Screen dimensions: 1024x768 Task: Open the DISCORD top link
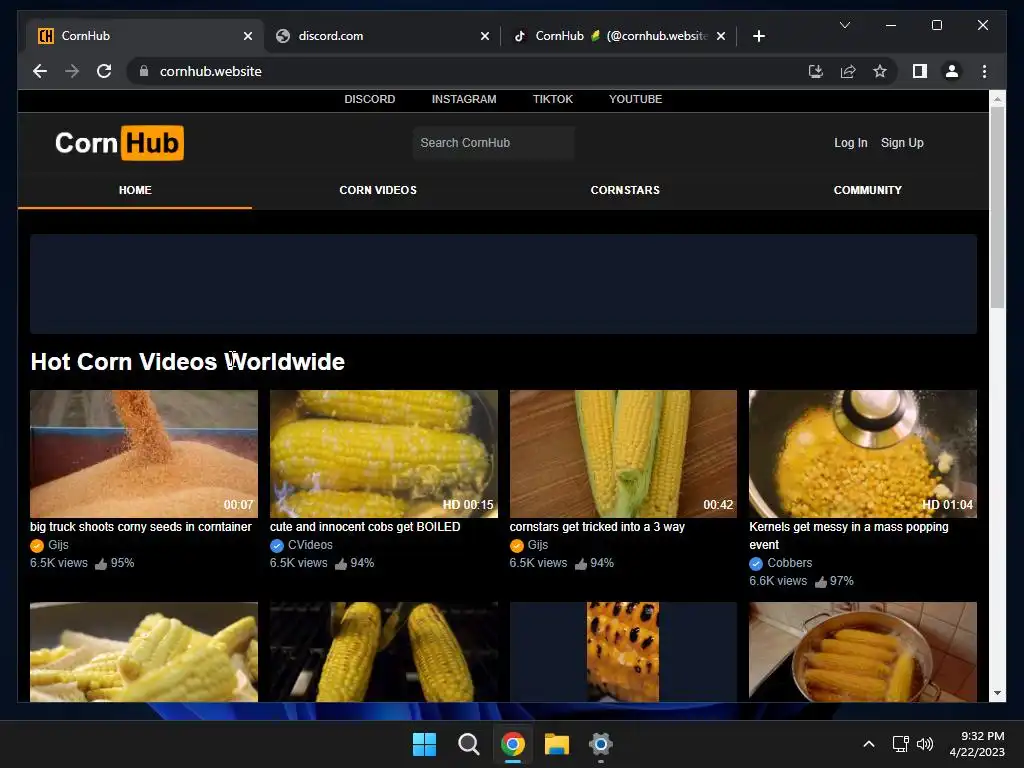pyautogui.click(x=370, y=99)
